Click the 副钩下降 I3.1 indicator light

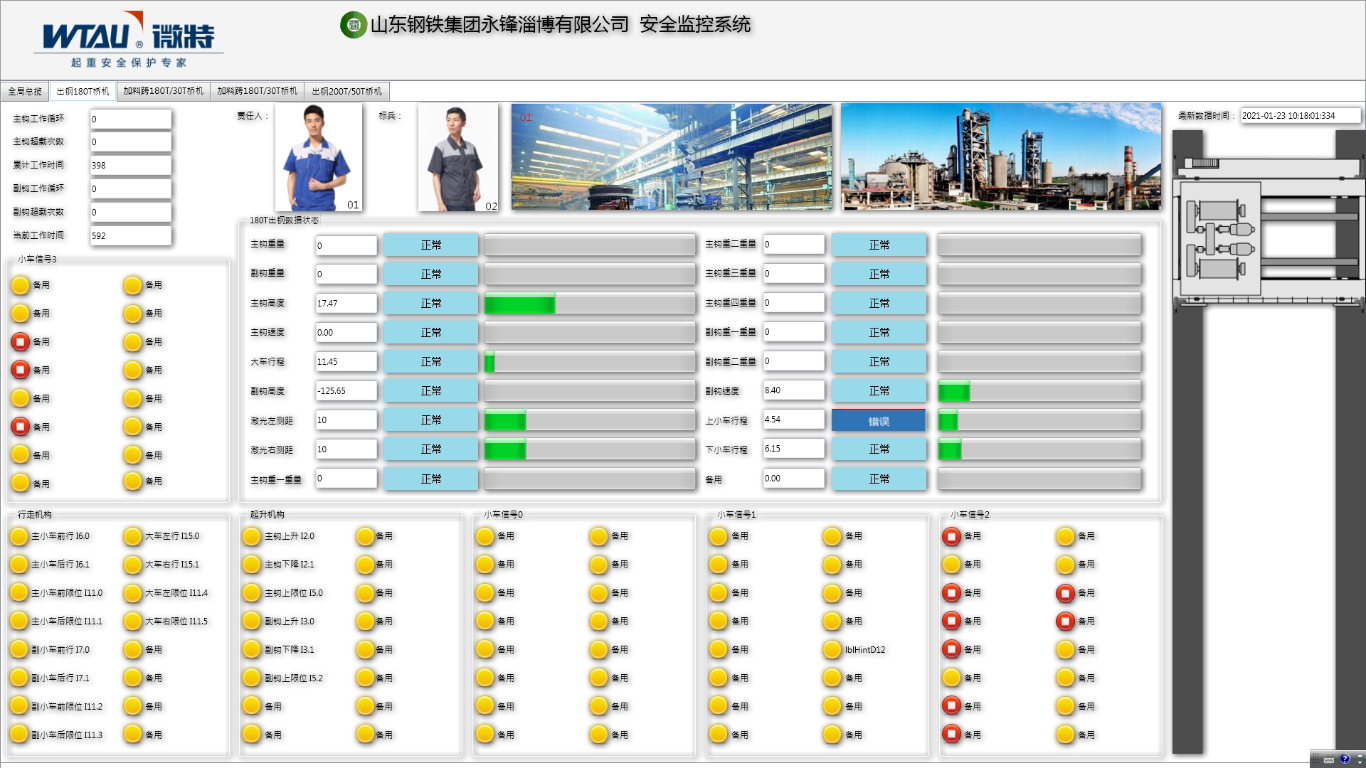point(252,650)
